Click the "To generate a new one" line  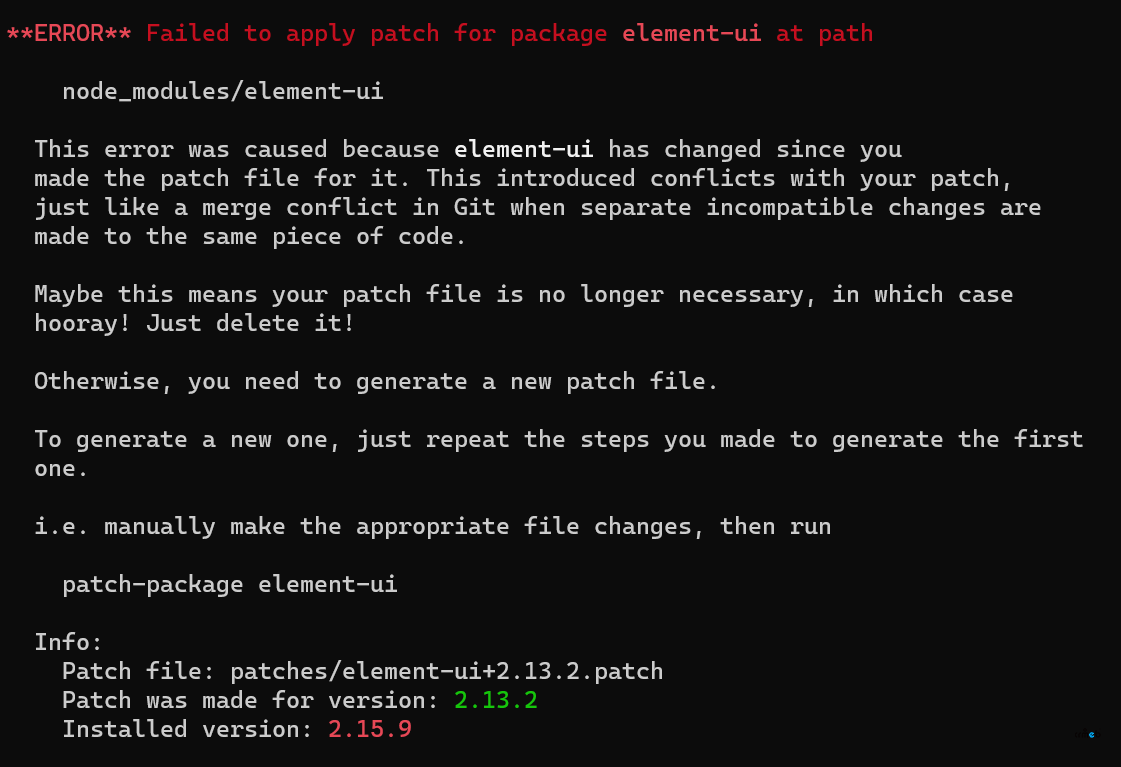click(559, 440)
